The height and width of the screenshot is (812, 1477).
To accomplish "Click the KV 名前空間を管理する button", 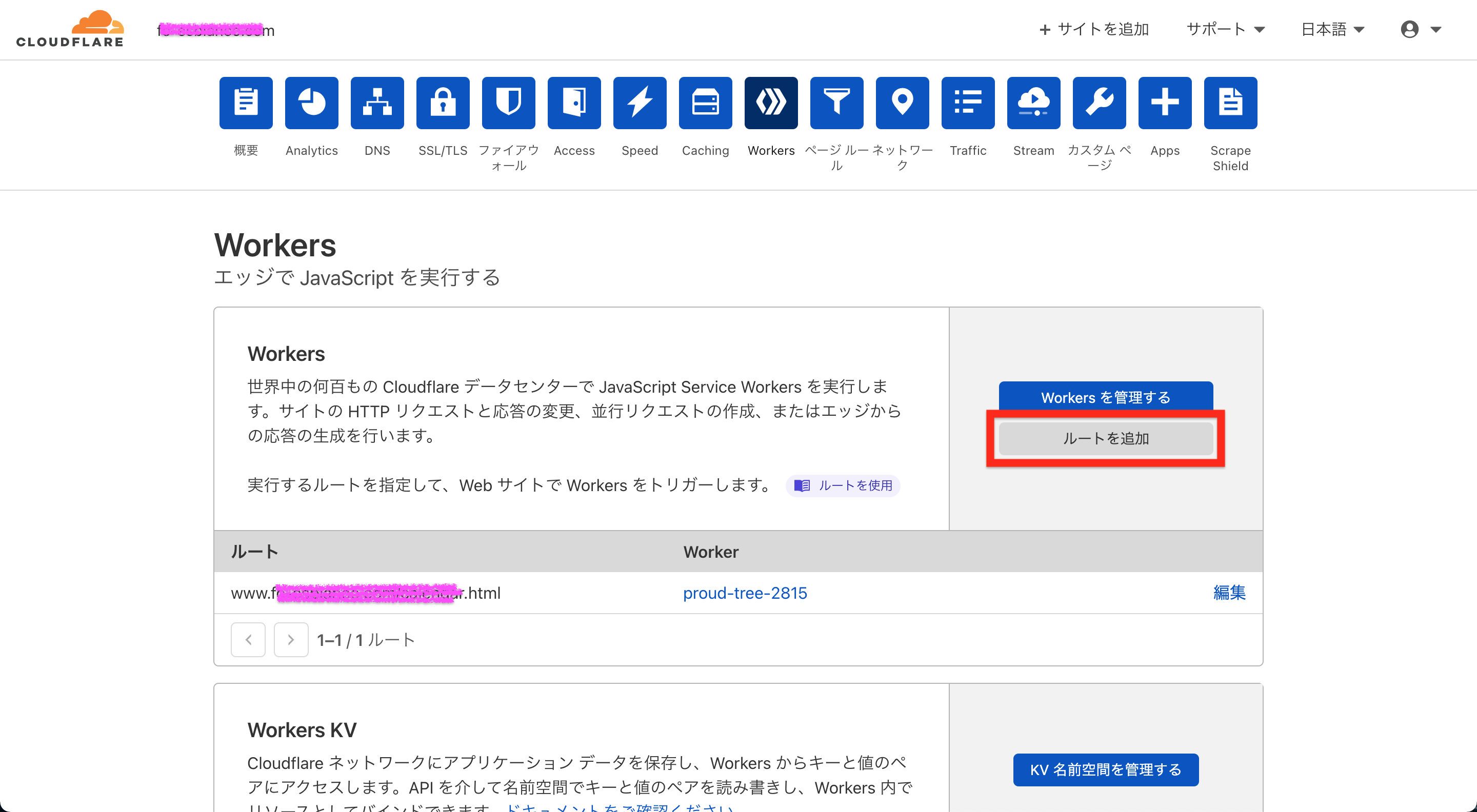I will pyautogui.click(x=1106, y=769).
